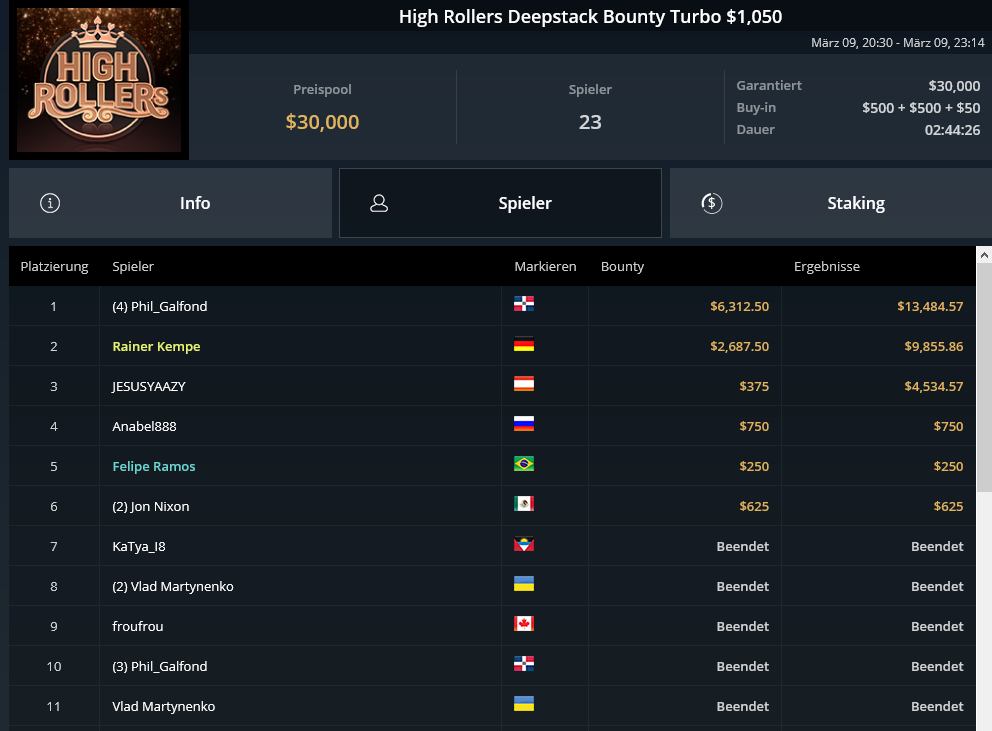Screen dimensions: 992x731
Task: Select player (2) Vlad Martynenko
Action: click(173, 586)
